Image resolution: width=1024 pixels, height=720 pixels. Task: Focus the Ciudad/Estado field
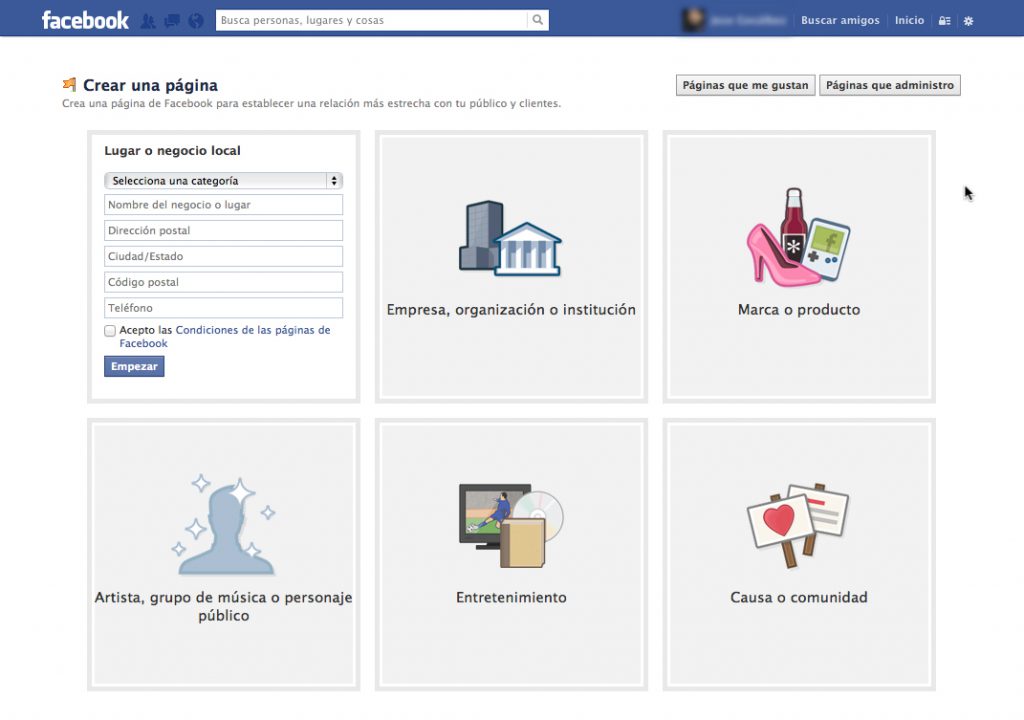223,256
